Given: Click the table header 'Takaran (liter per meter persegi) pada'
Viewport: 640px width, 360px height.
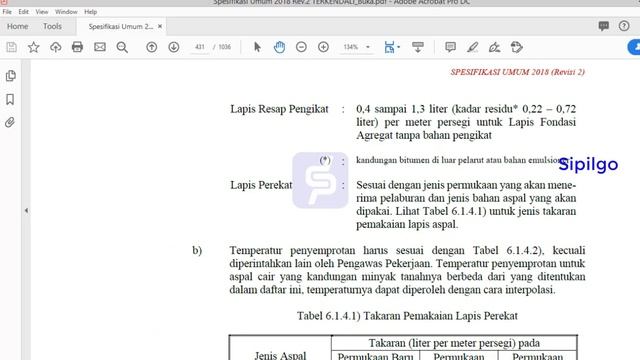Looking at the screenshot, I should (x=454, y=343).
